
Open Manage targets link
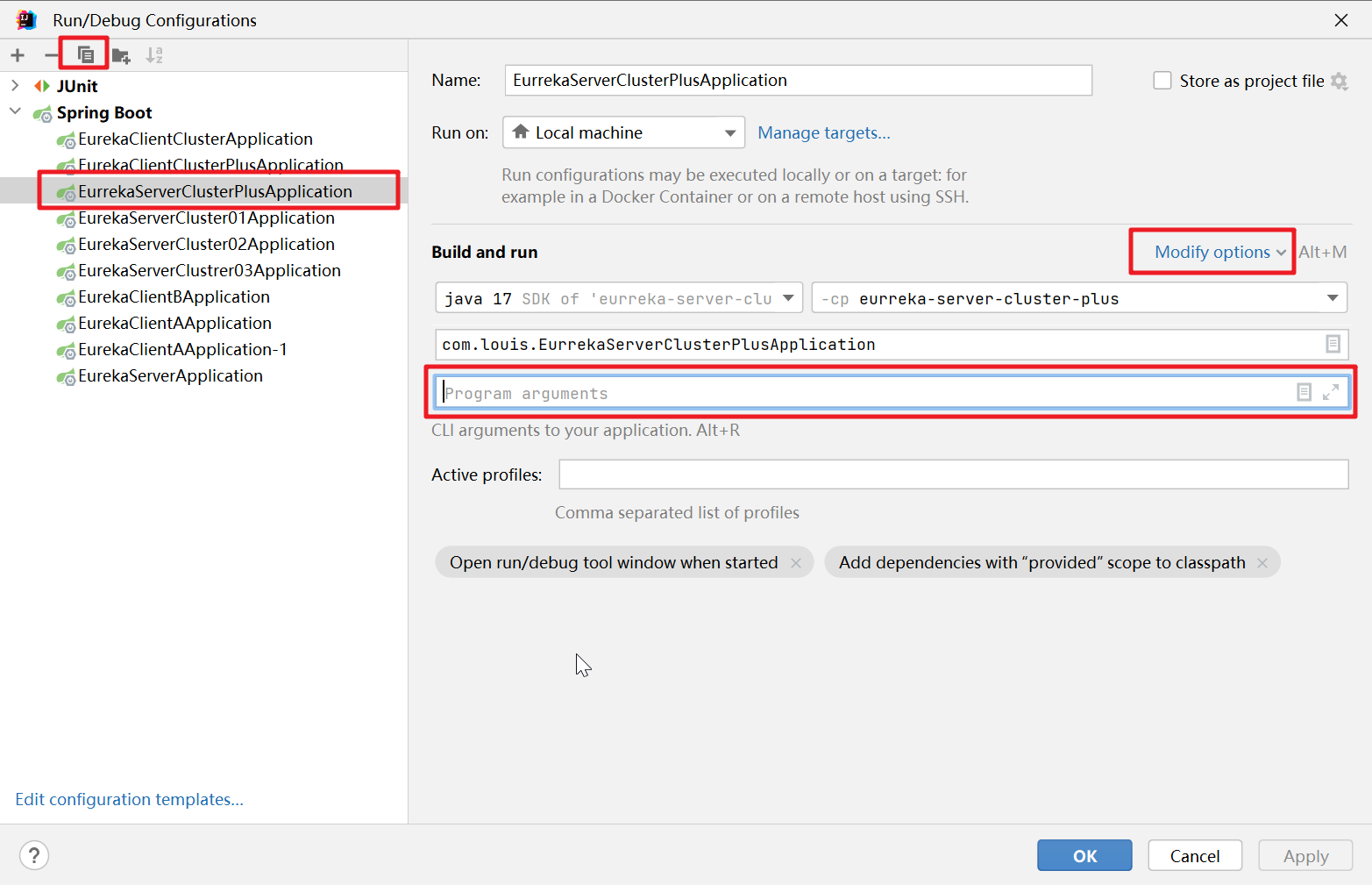pyautogui.click(x=824, y=132)
